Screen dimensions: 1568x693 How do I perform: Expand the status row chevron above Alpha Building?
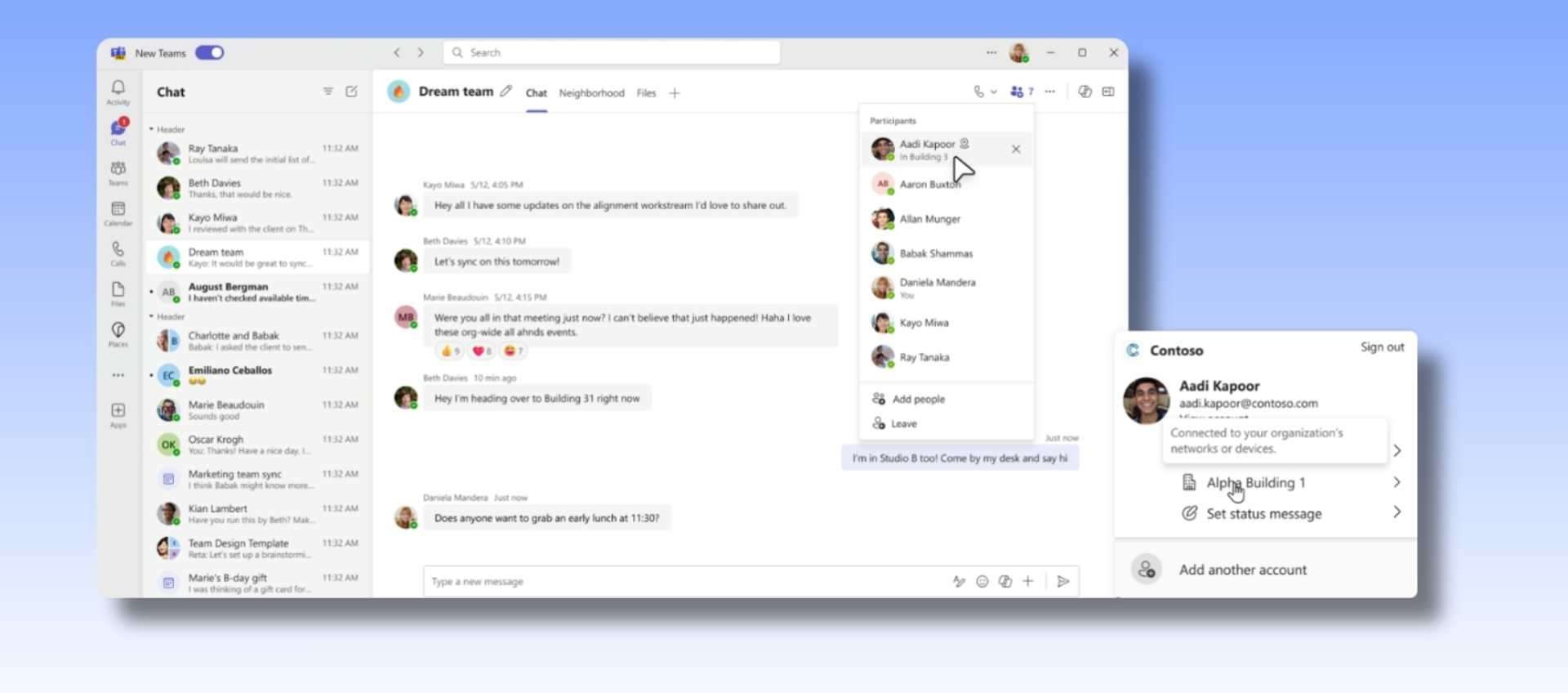coord(1397,450)
